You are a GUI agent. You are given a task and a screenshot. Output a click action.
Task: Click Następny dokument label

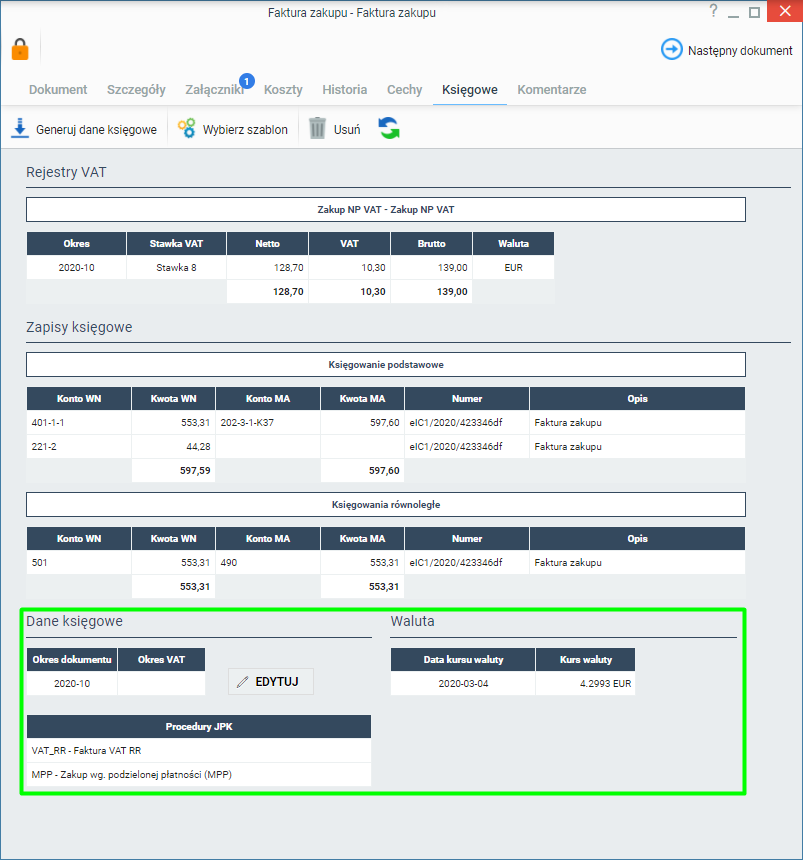[x=740, y=50]
